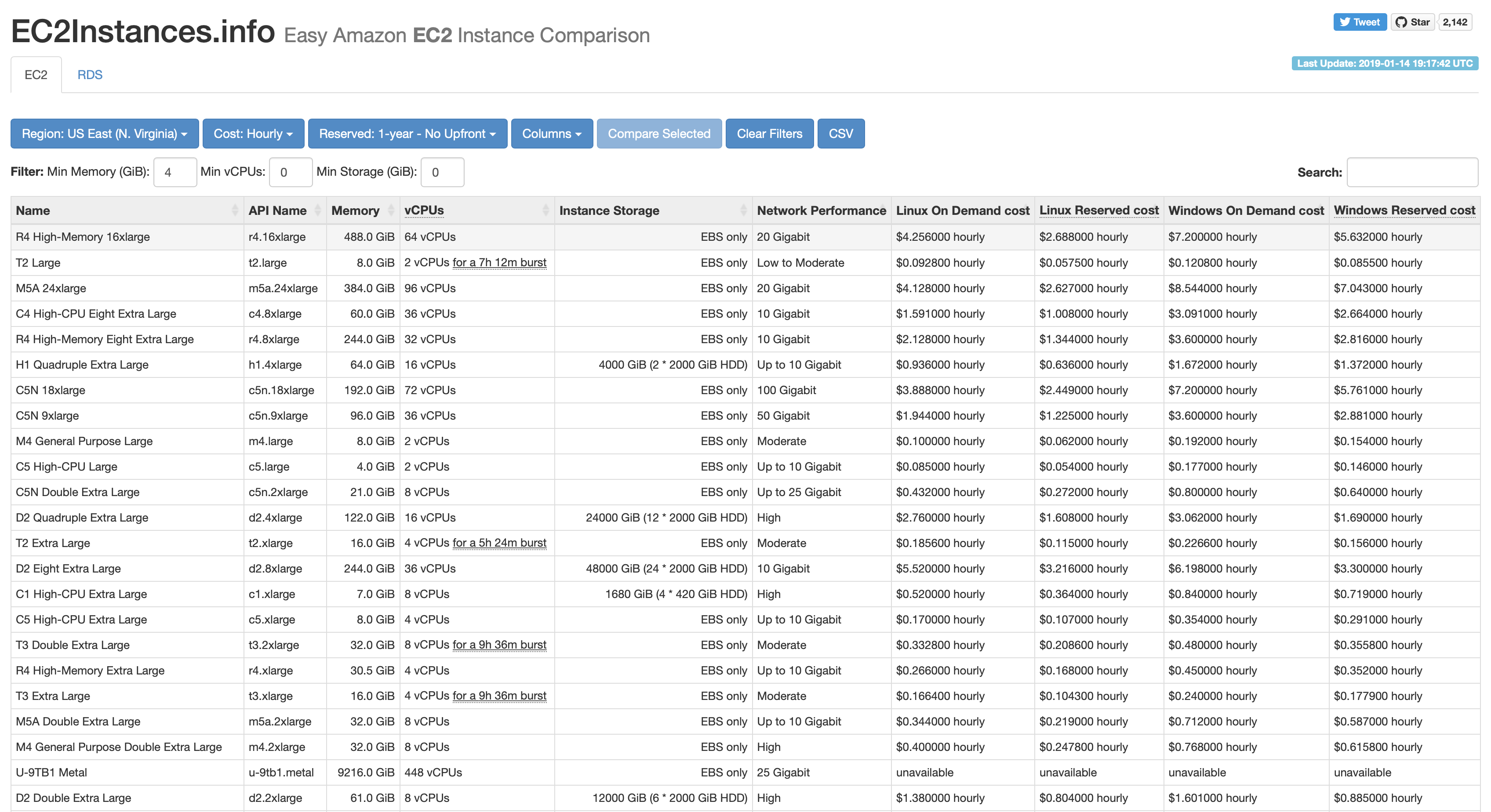This screenshot has width=1491, height=812.
Task: Click '48000 GiB (24 * 2000 GiB HDD)' storage cell
Action: pyautogui.click(x=654, y=568)
